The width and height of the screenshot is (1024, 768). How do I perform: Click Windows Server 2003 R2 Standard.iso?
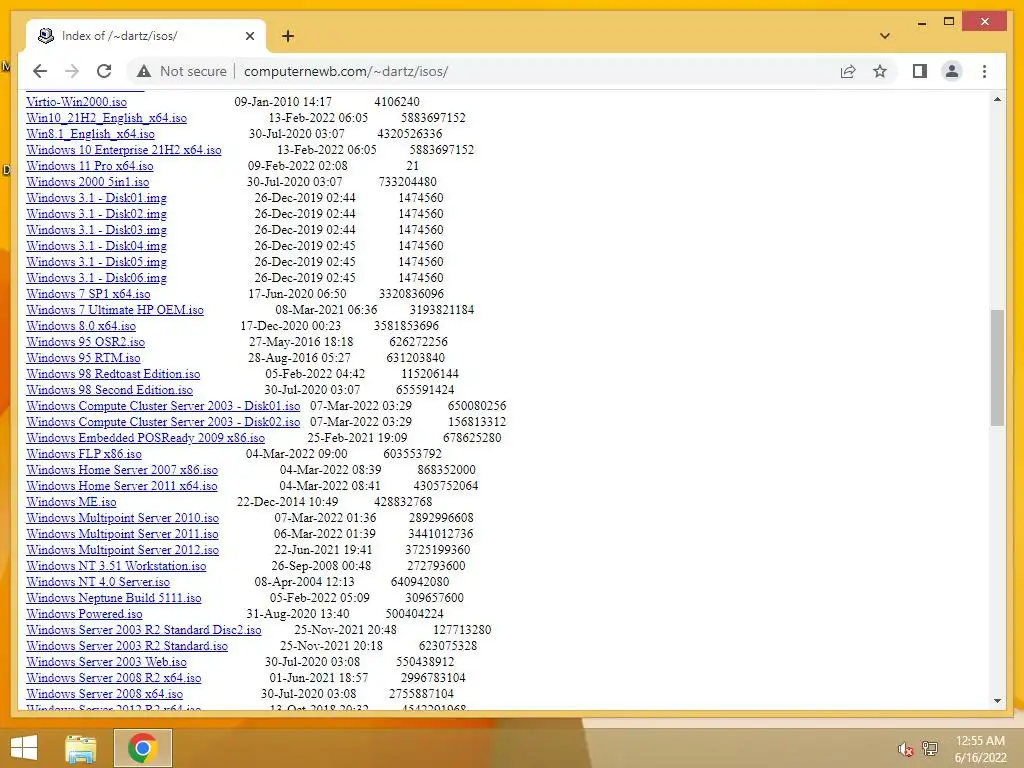tap(127, 646)
